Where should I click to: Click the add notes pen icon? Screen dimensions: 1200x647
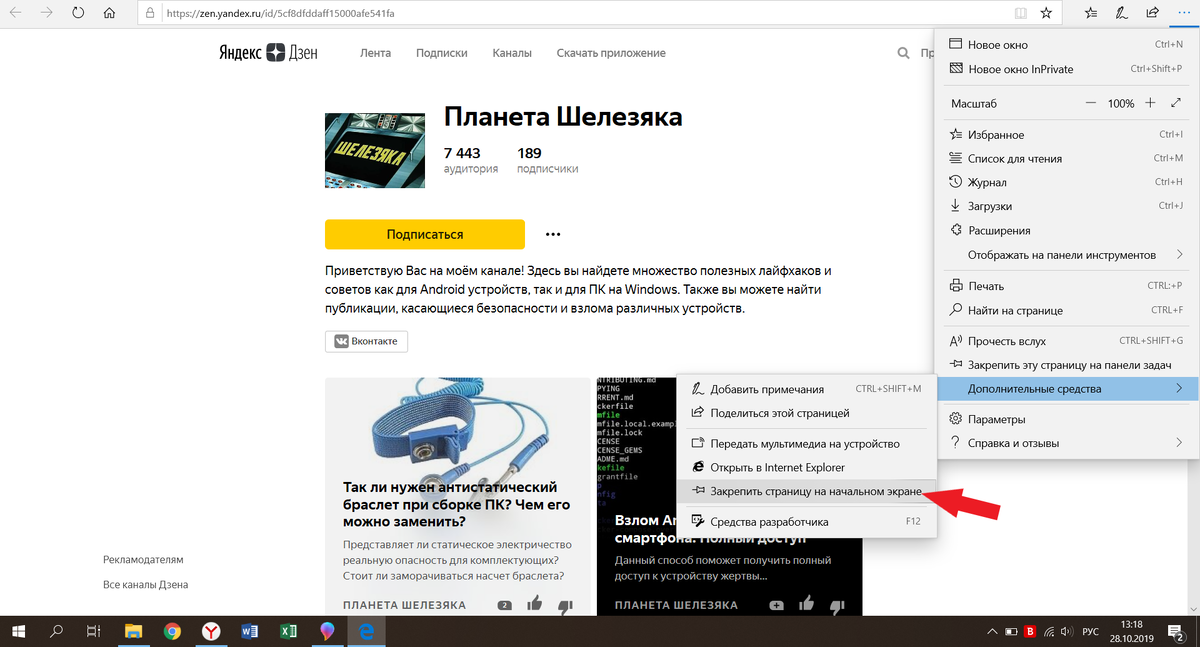click(x=1122, y=14)
